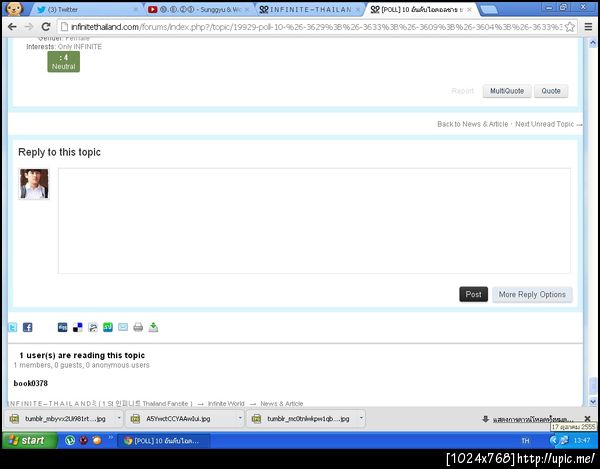Viewport: 600px width, 469px height.
Task: Click the Neutral reputation badge
Action: coord(64,62)
